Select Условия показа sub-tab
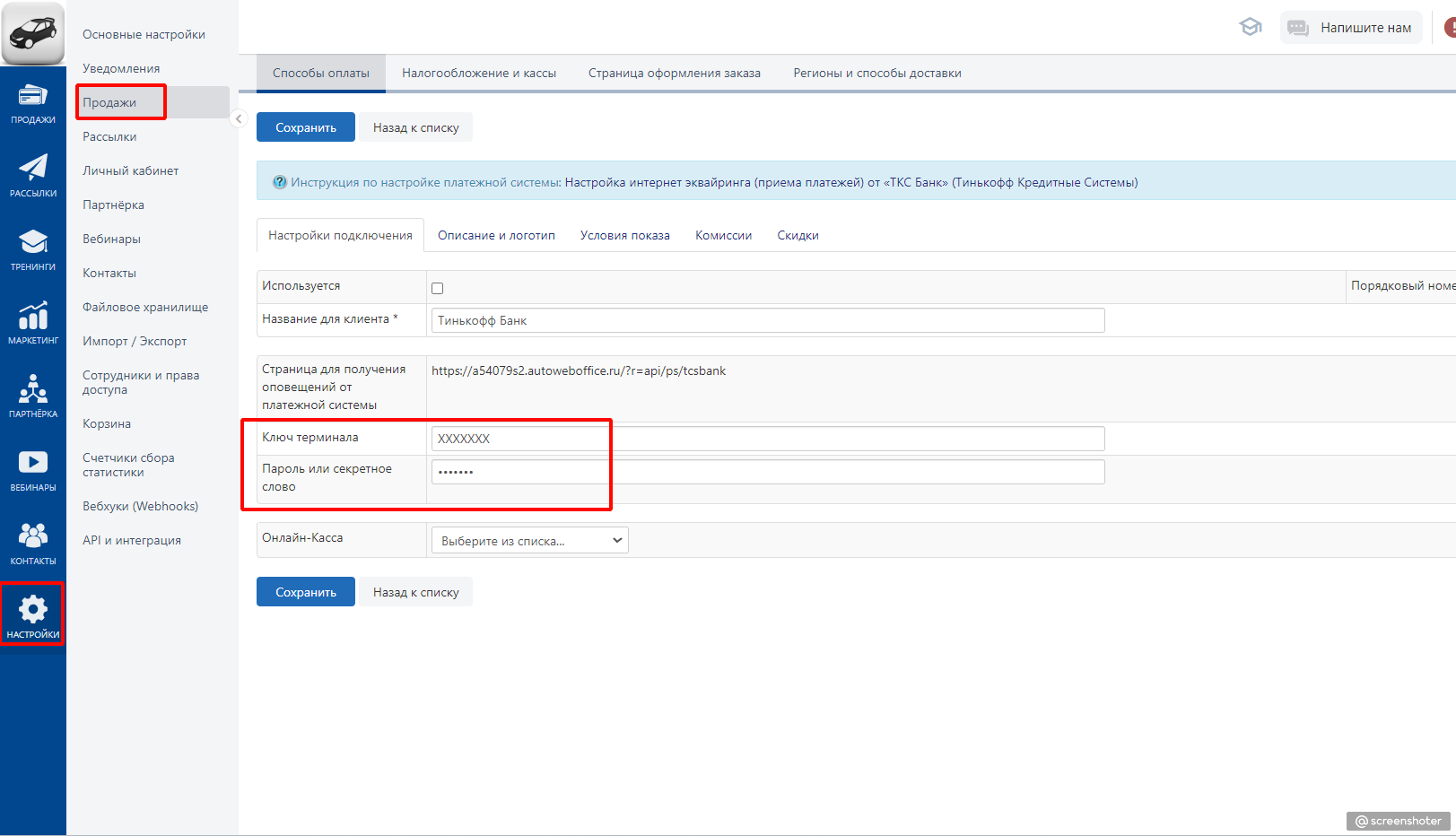1456x836 pixels. pos(625,235)
